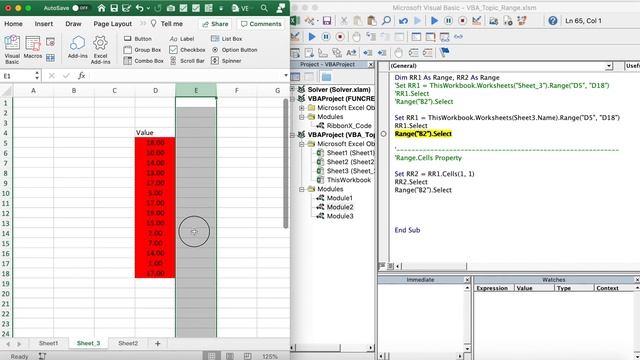Screen dimensions: 640x360
Task: Open the Name Box dropdown arrows
Action: point(37,76)
